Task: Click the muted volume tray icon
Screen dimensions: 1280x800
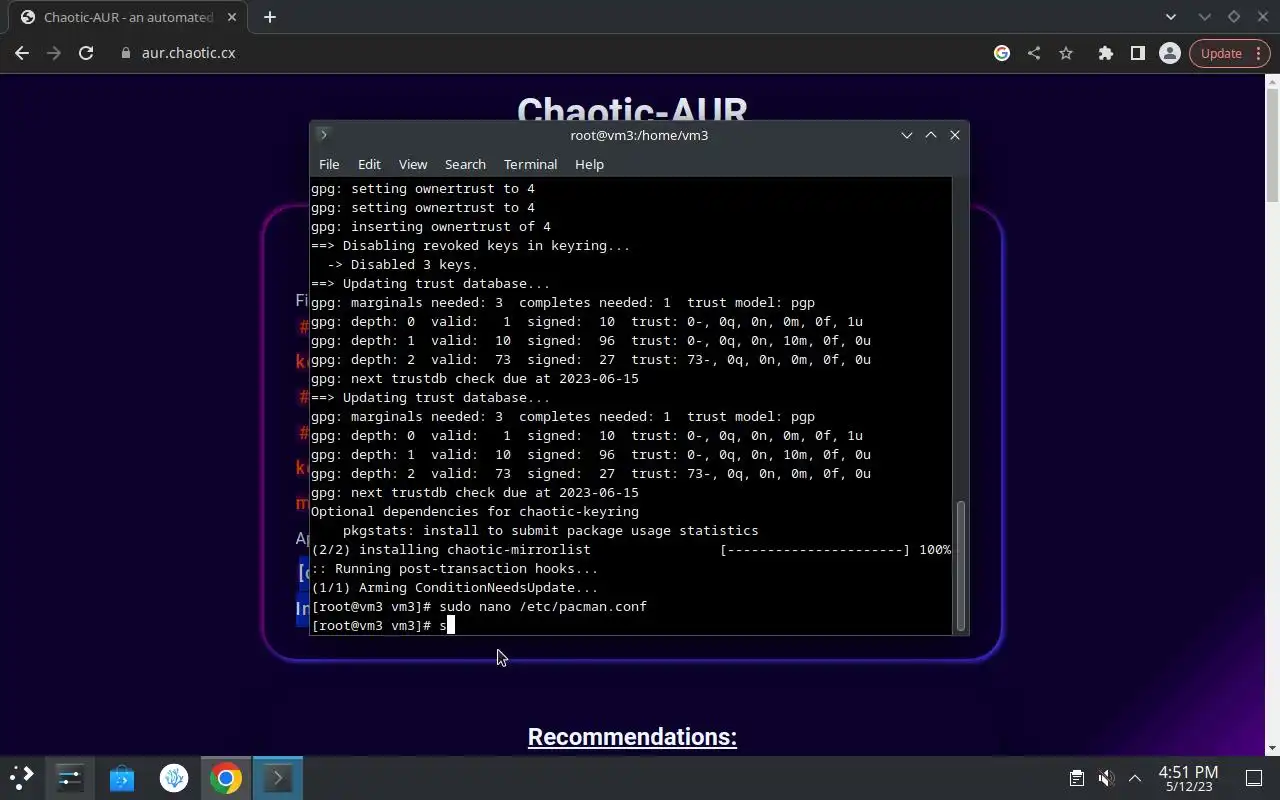Action: (x=1106, y=778)
